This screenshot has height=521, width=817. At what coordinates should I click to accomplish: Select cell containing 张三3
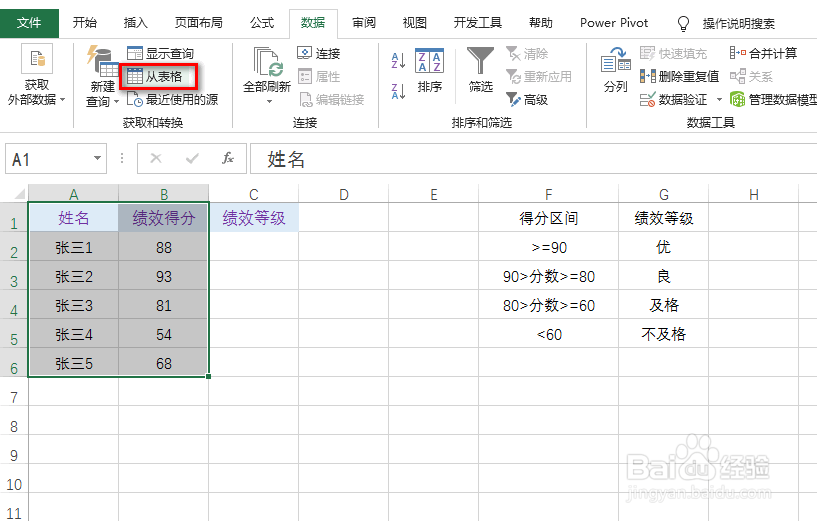coord(73,305)
